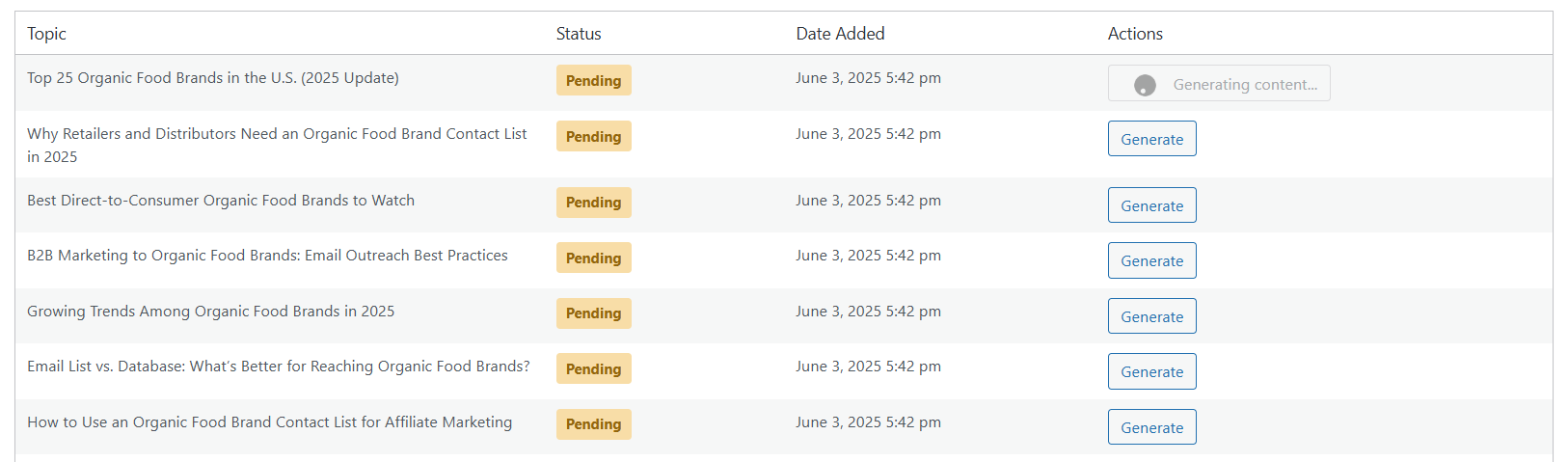
Task: Generate content for Affiliate Marketing topic
Action: (1151, 427)
